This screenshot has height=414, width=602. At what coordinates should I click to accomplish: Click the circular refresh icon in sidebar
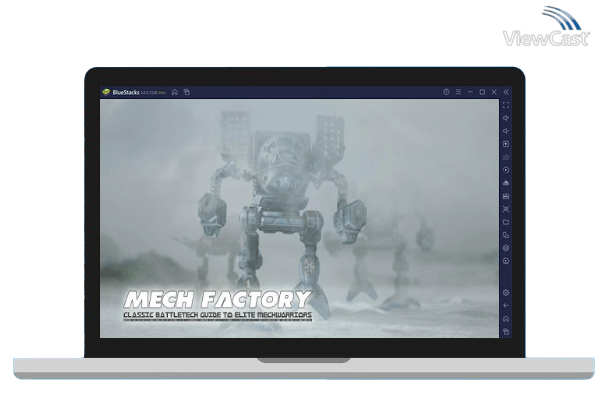pos(506,261)
